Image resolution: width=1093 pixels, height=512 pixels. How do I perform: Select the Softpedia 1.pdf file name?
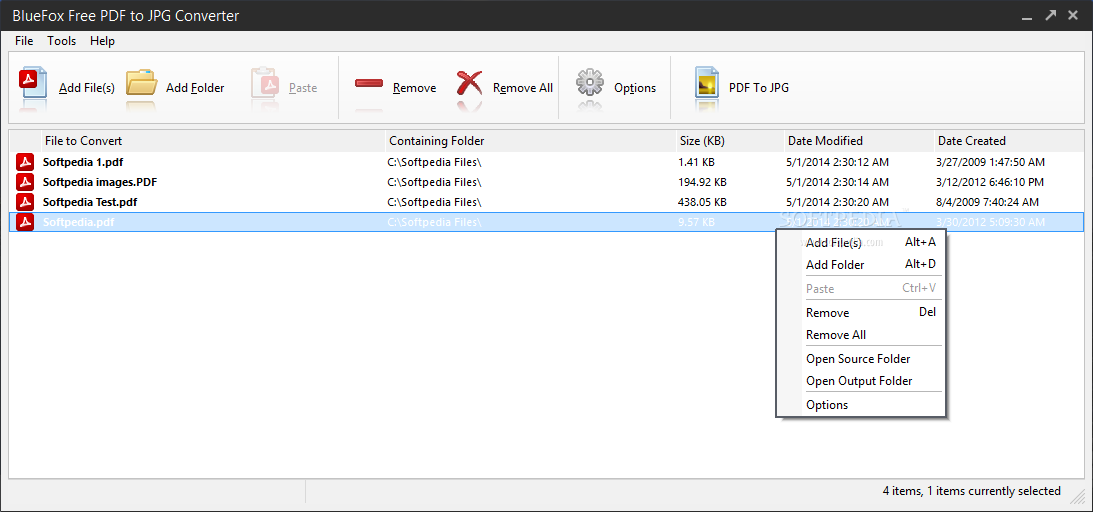[83, 162]
